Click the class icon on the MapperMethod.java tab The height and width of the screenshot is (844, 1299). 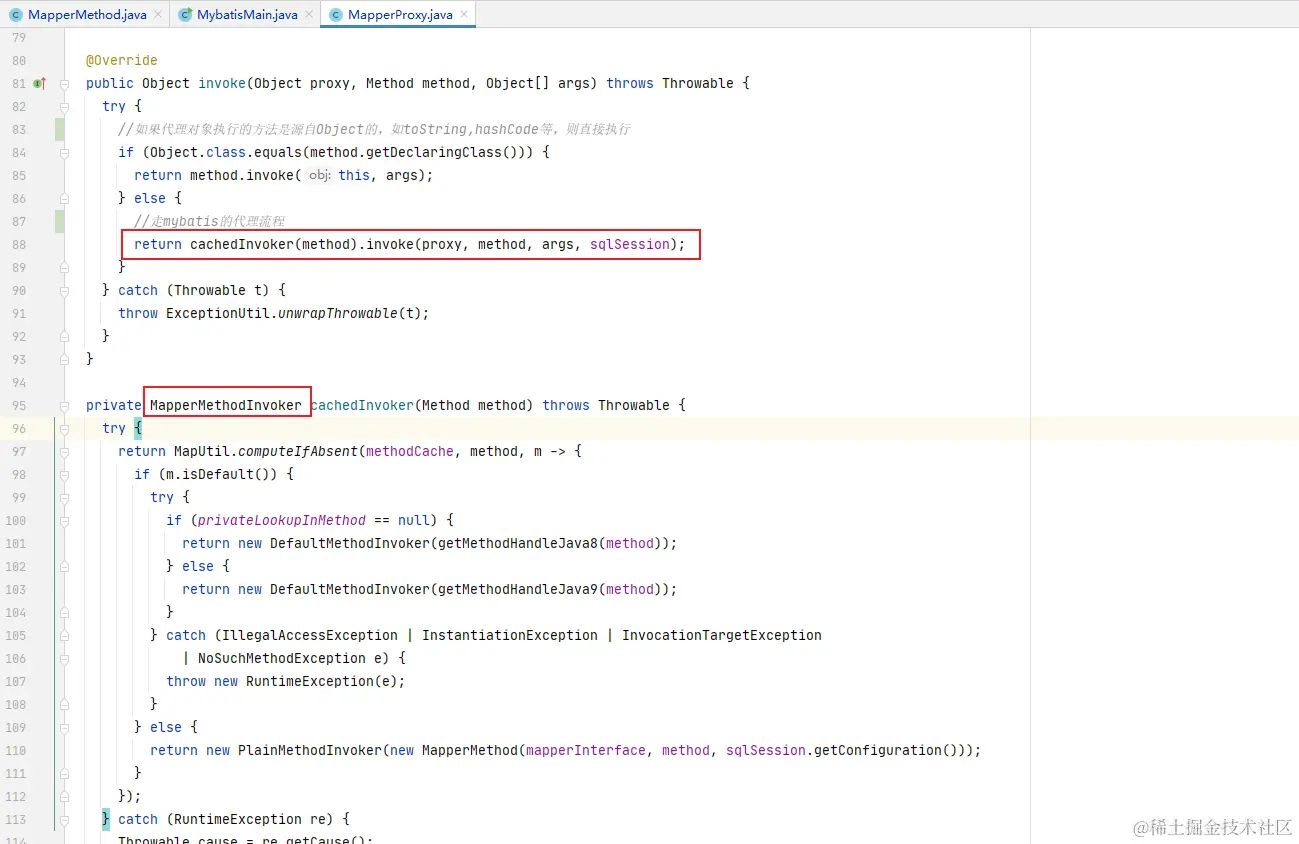click(15, 15)
